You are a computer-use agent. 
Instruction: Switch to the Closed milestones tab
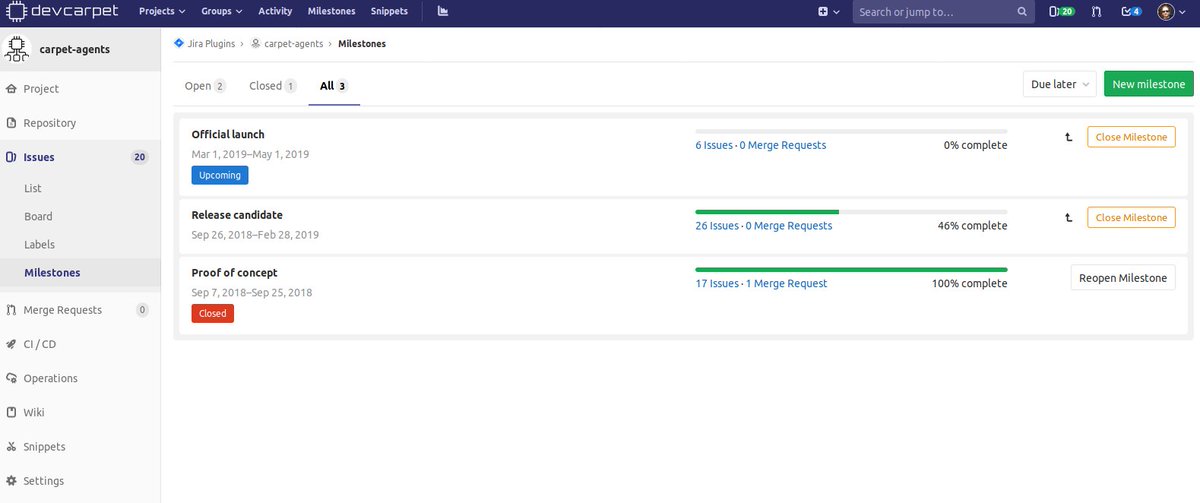tap(273, 86)
